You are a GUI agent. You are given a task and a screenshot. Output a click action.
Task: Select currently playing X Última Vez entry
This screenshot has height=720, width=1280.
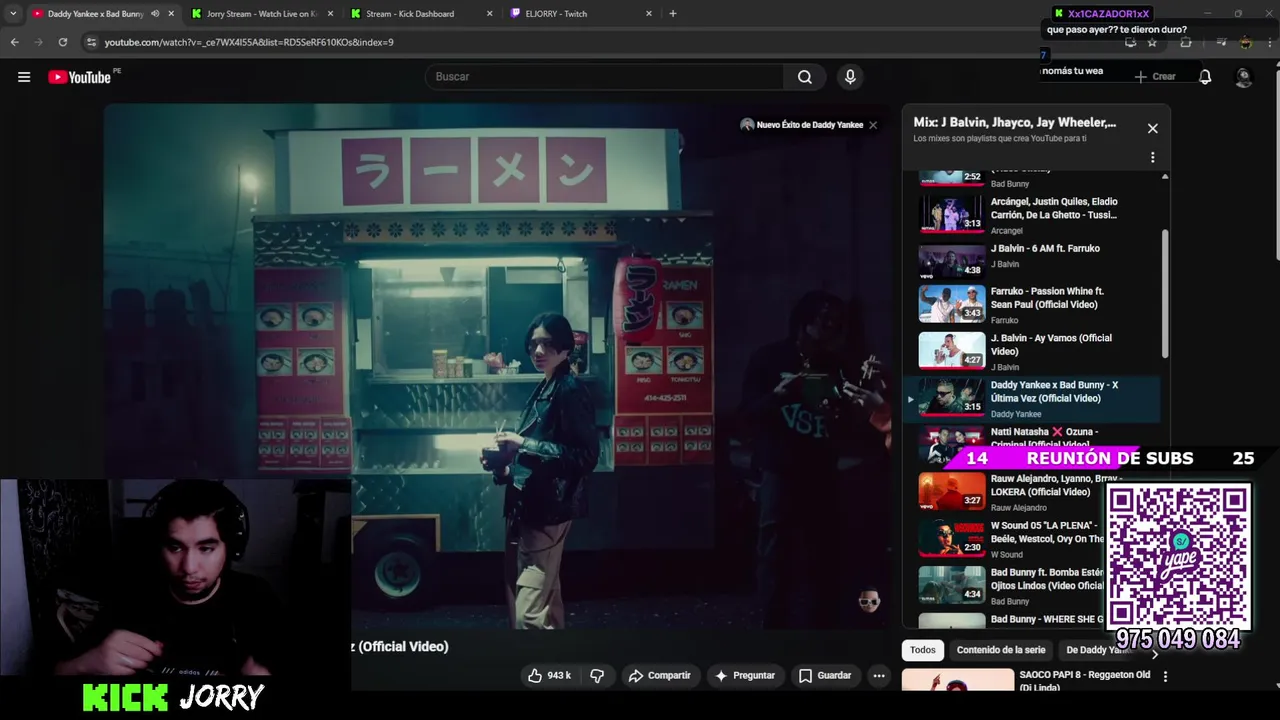click(x=1032, y=399)
